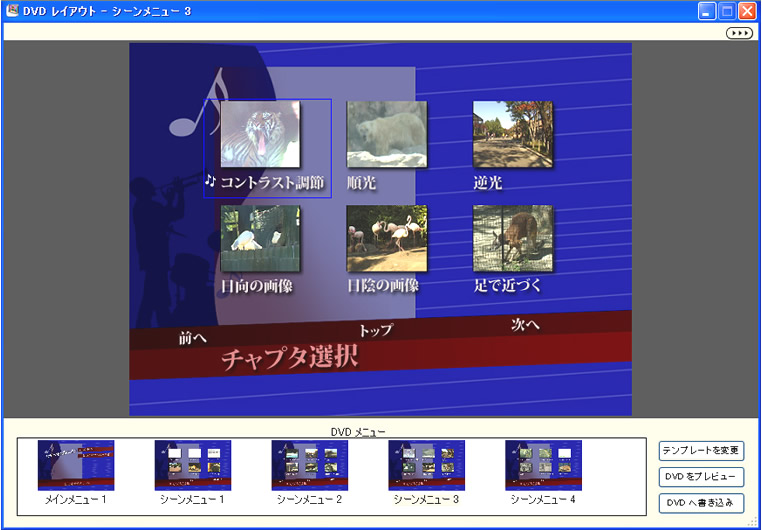Select the flamingo 日陰の画像 thumbnail
This screenshot has width=762, height=530.
tap(386, 239)
